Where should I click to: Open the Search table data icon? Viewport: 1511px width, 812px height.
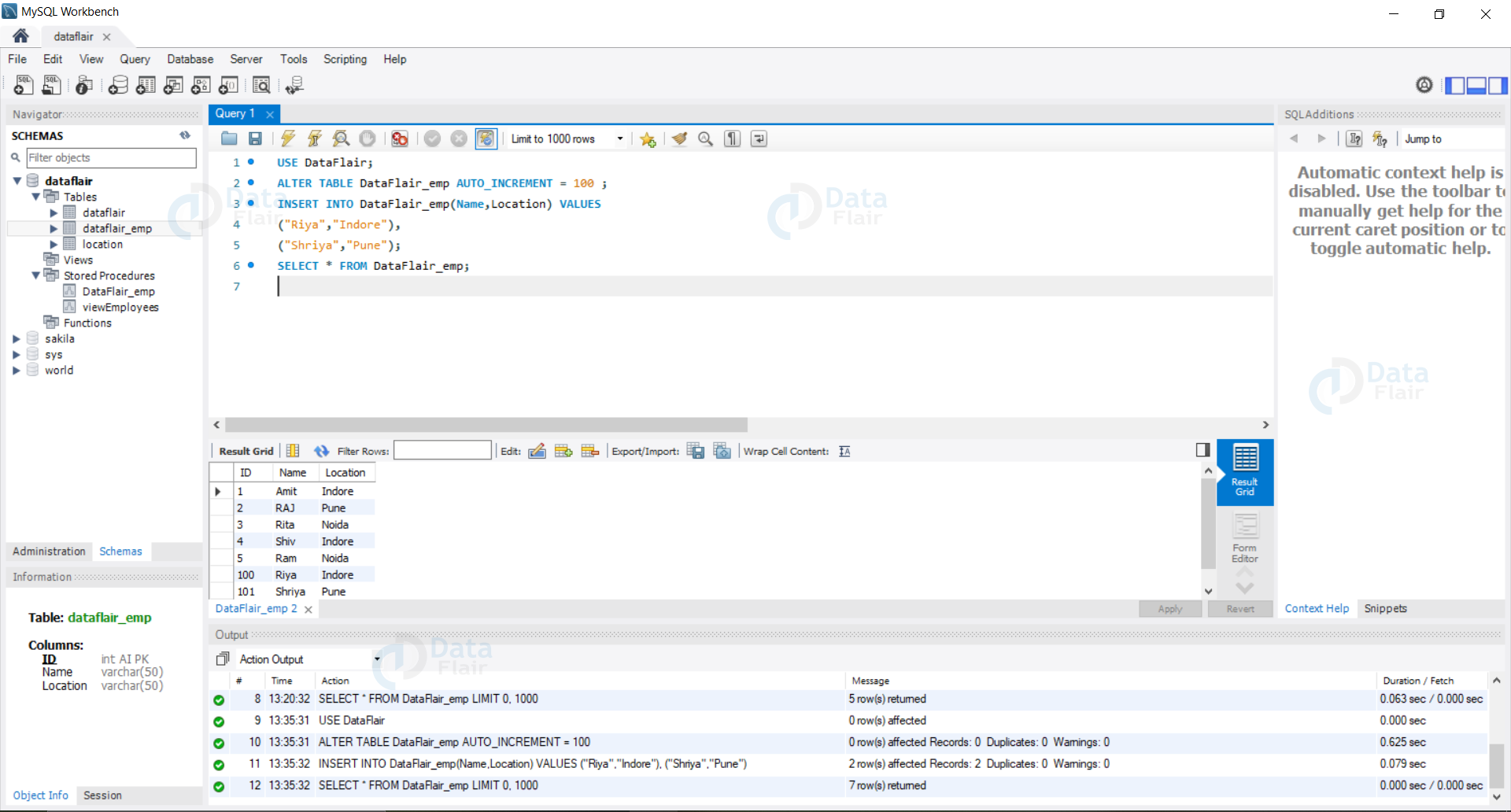(261, 85)
